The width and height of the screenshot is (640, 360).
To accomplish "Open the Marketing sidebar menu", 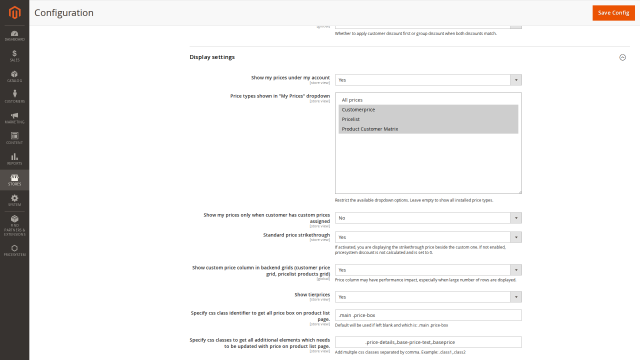I will click(x=15, y=118).
